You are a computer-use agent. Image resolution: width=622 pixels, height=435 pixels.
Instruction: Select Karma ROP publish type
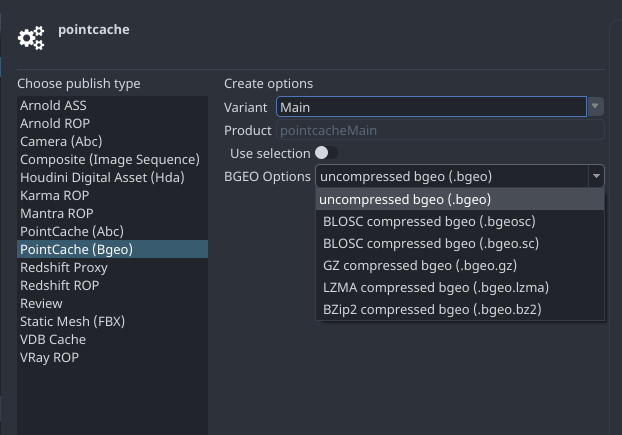pos(112,195)
